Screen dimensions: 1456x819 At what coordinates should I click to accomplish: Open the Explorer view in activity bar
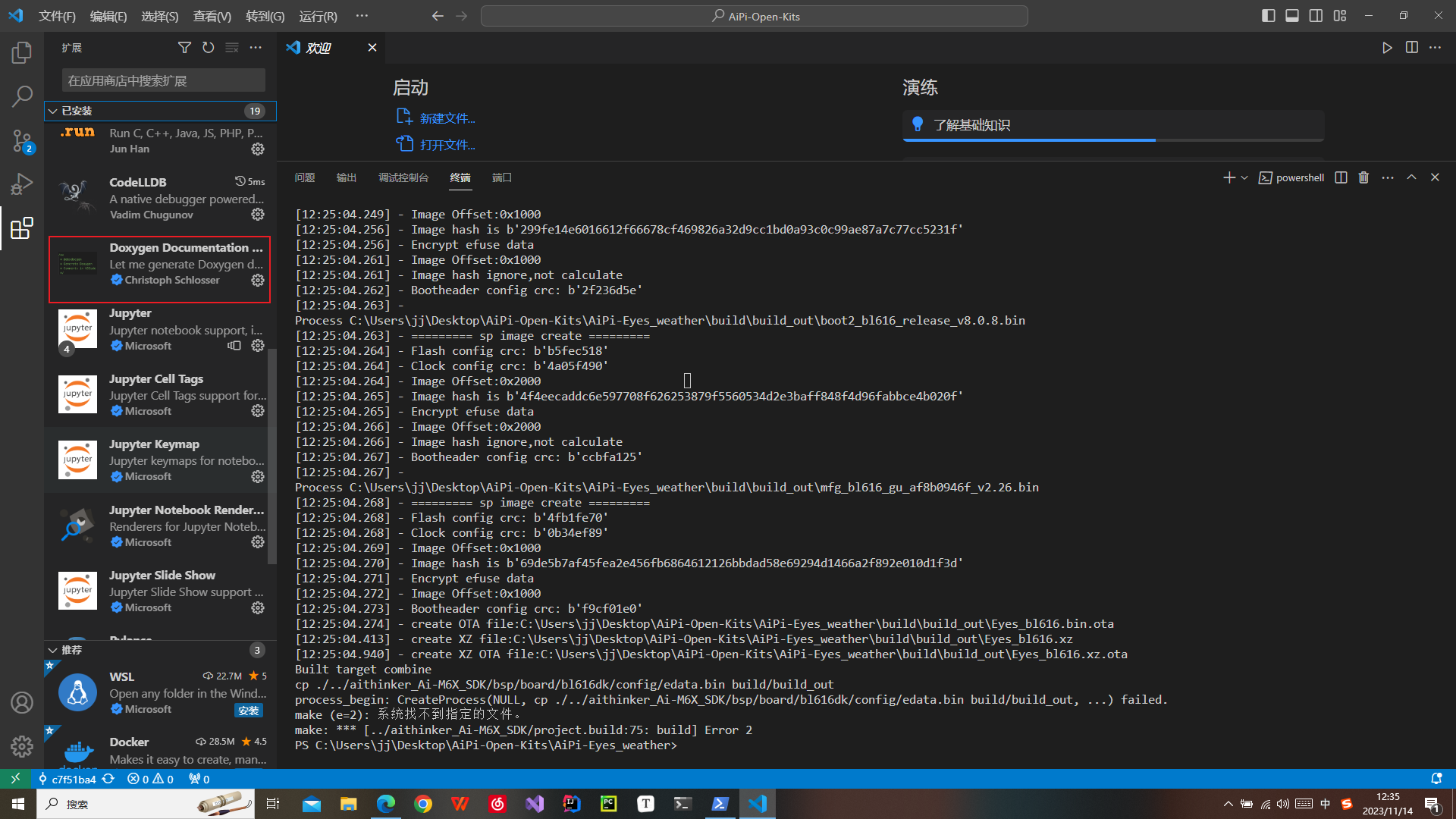pos(22,52)
